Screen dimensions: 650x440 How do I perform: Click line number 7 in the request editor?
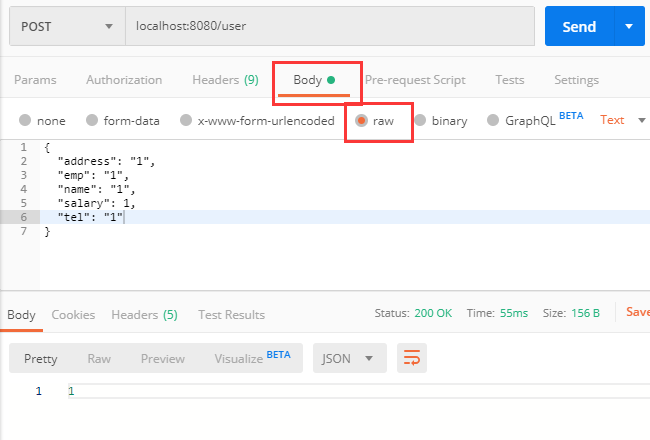(x=24, y=231)
